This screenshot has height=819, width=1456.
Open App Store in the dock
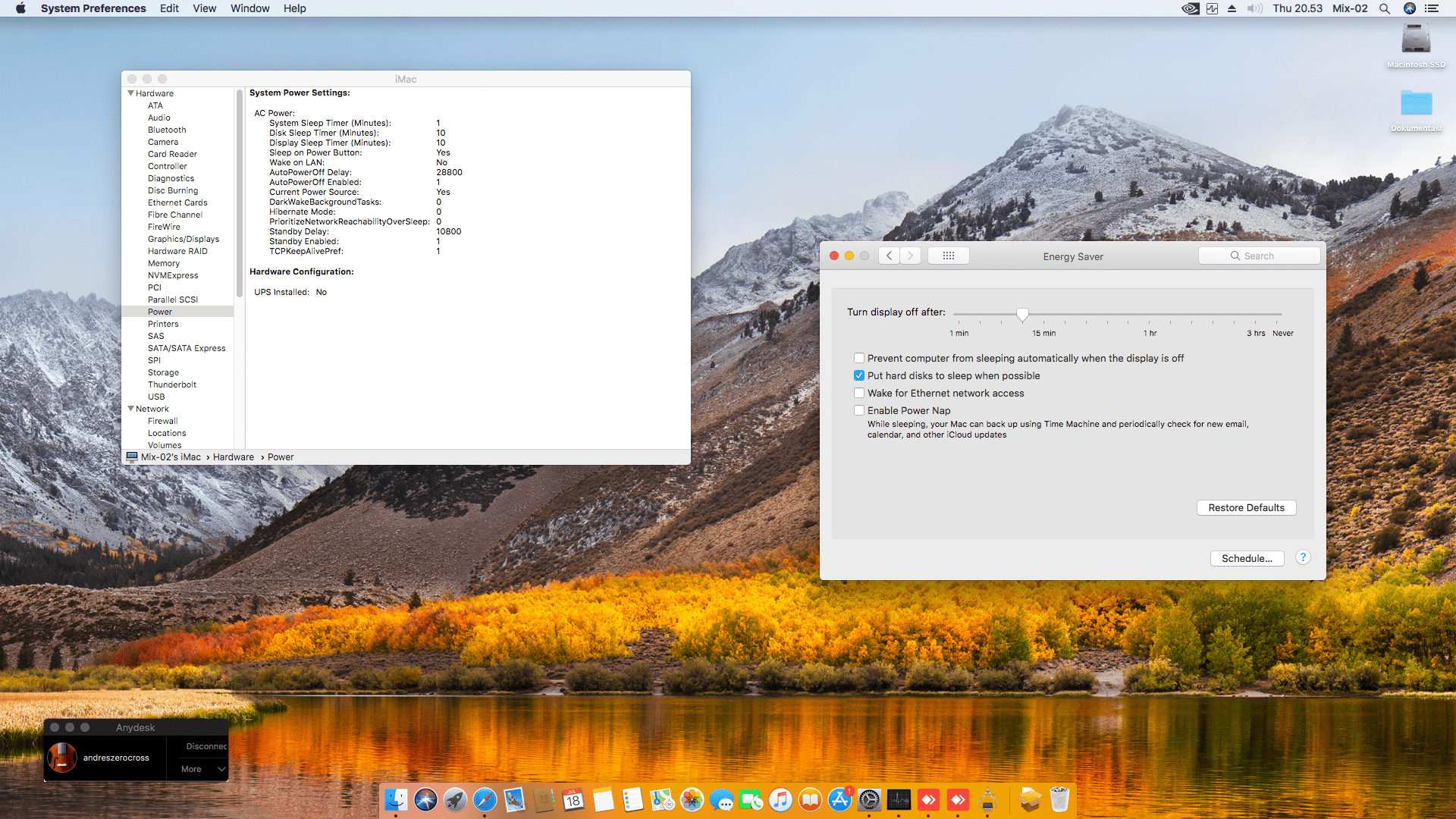(x=840, y=800)
